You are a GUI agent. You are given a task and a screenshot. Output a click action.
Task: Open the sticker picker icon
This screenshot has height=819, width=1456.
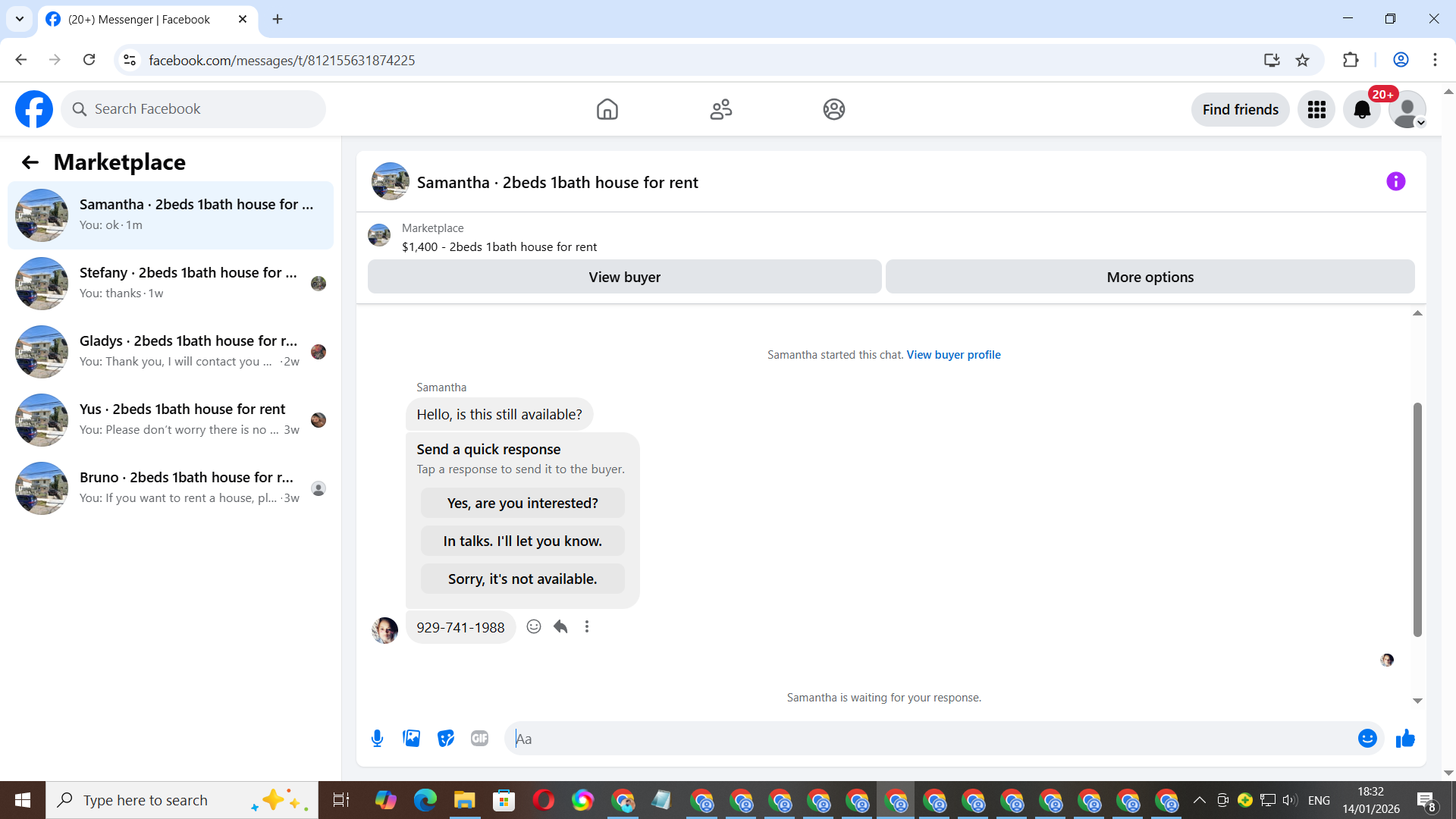[x=446, y=738]
